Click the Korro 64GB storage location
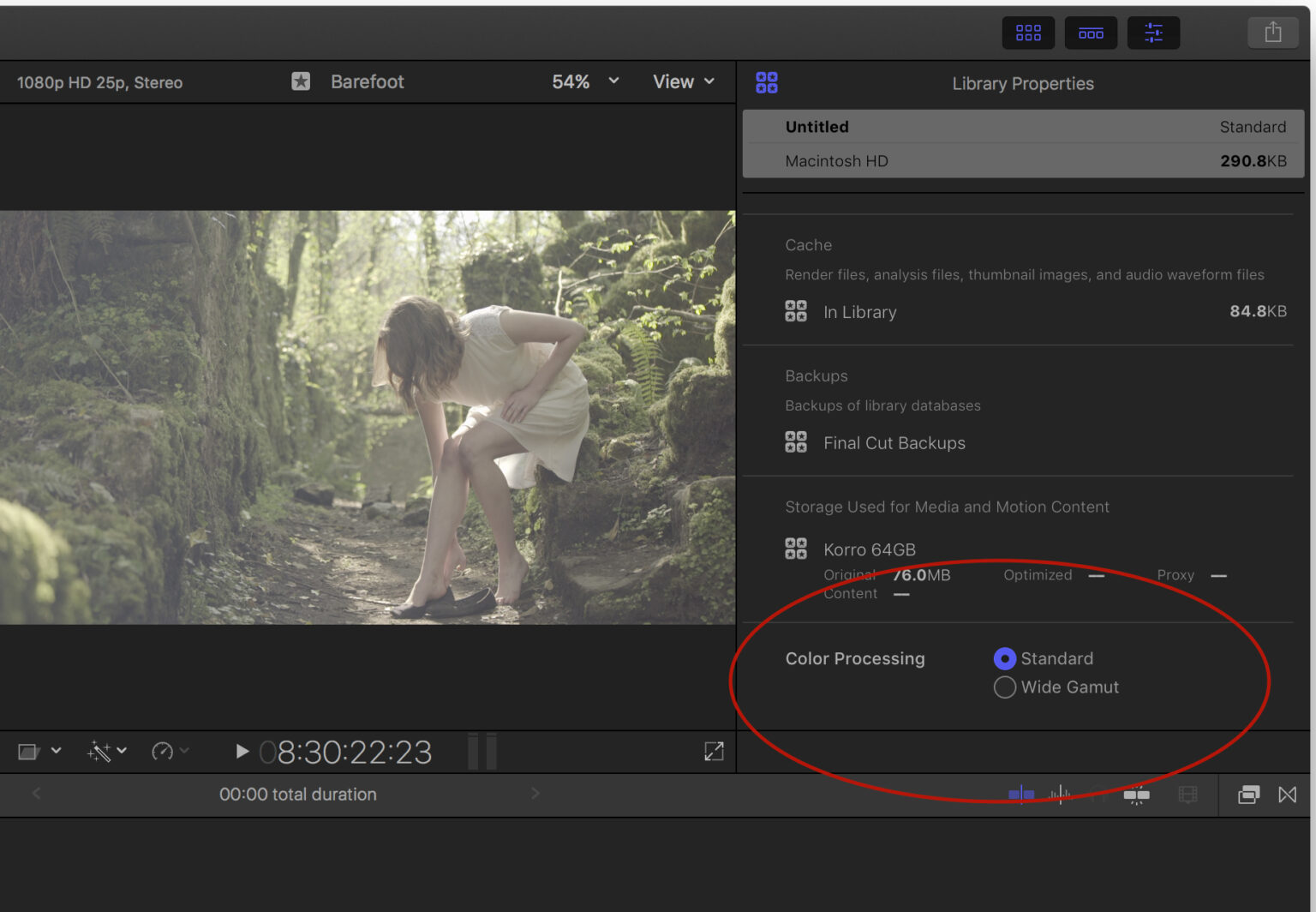 [870, 549]
